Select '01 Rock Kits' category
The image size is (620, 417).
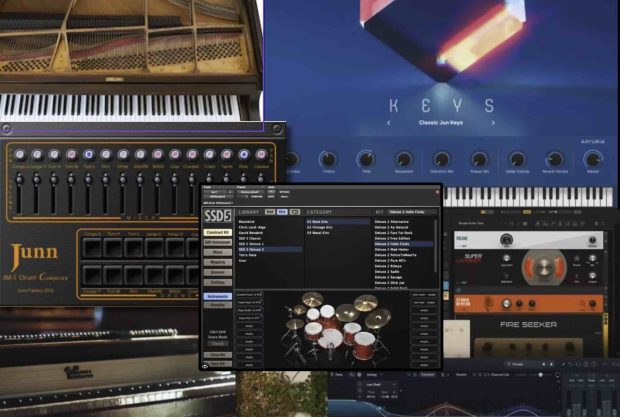pyautogui.click(x=338, y=222)
